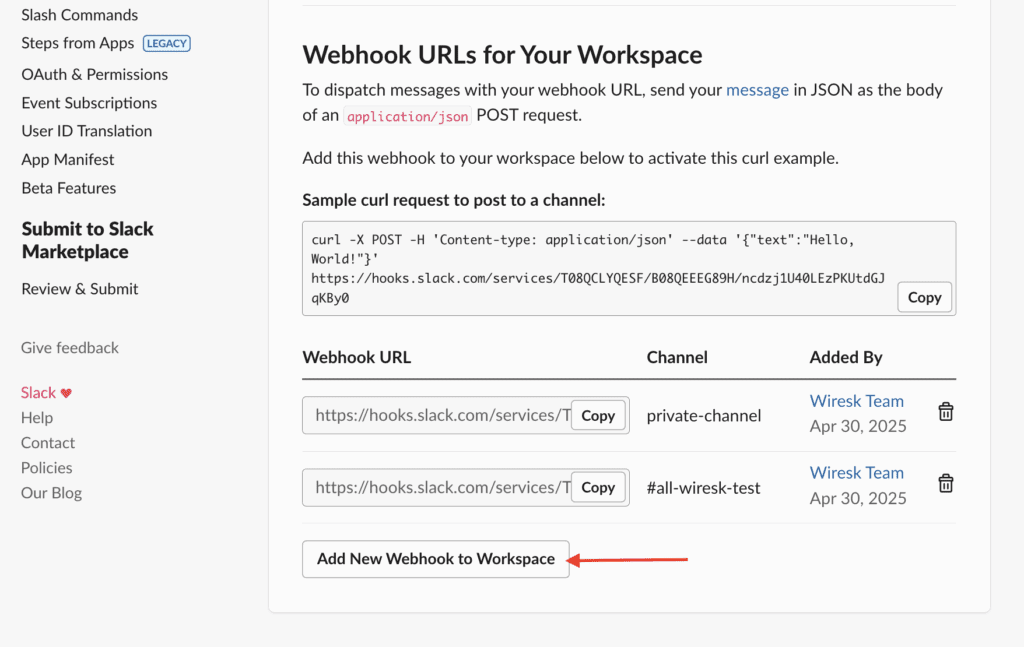Open the Policies link
Image resolution: width=1024 pixels, height=647 pixels.
pyautogui.click(x=46, y=468)
